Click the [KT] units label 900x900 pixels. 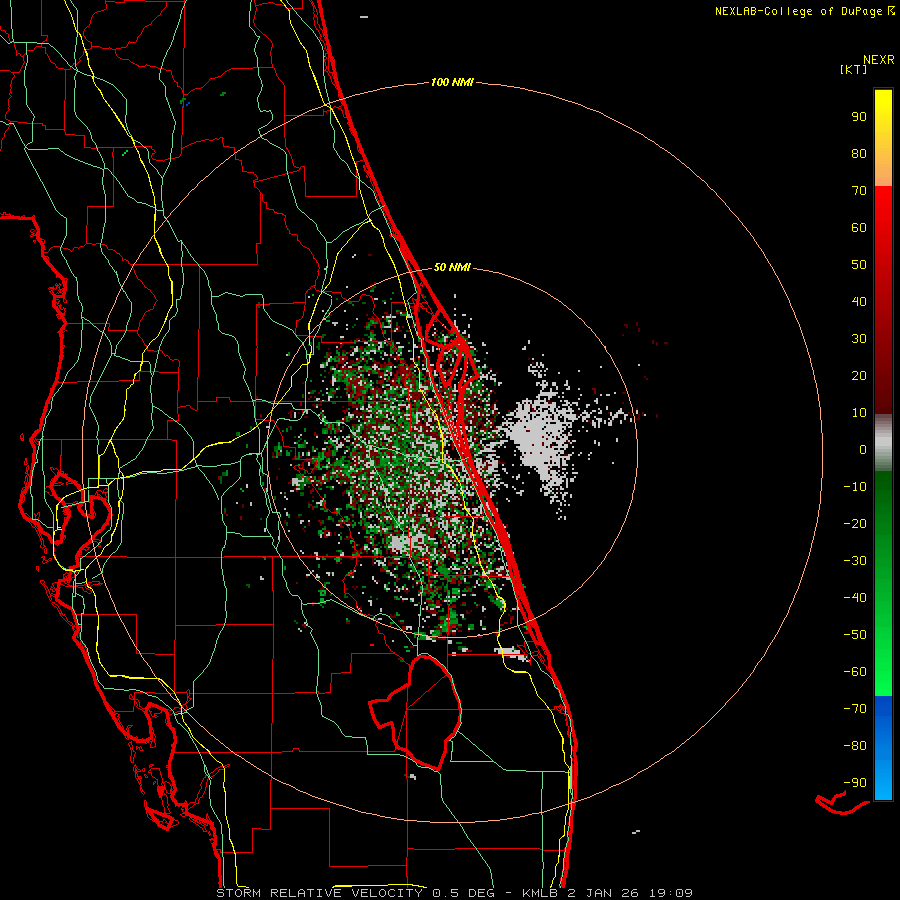(854, 69)
